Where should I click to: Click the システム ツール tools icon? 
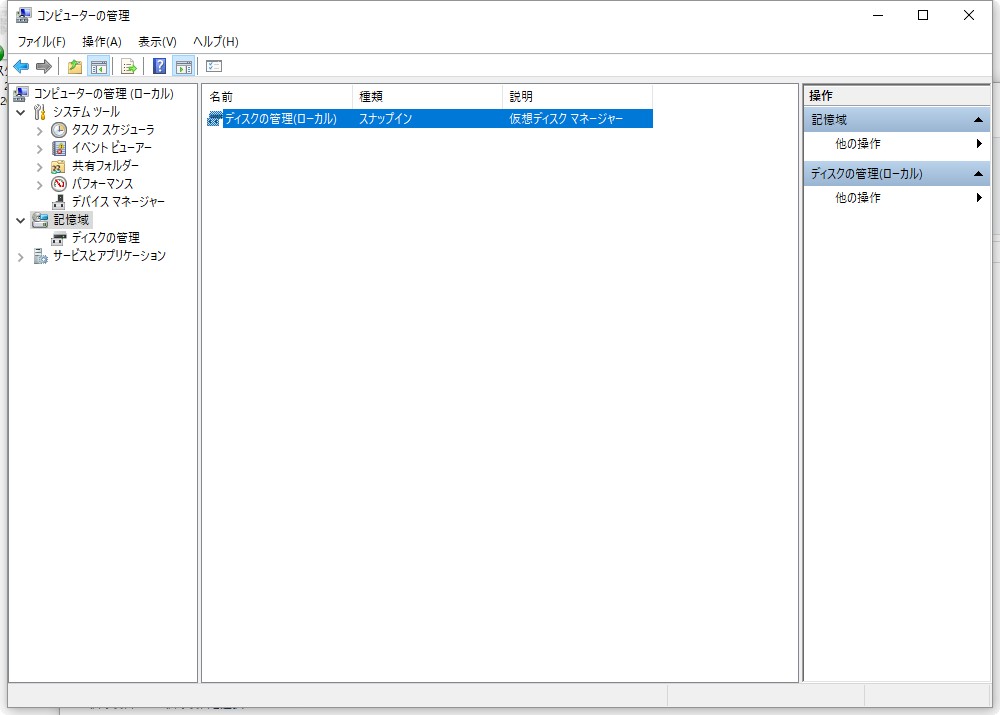tap(40, 112)
